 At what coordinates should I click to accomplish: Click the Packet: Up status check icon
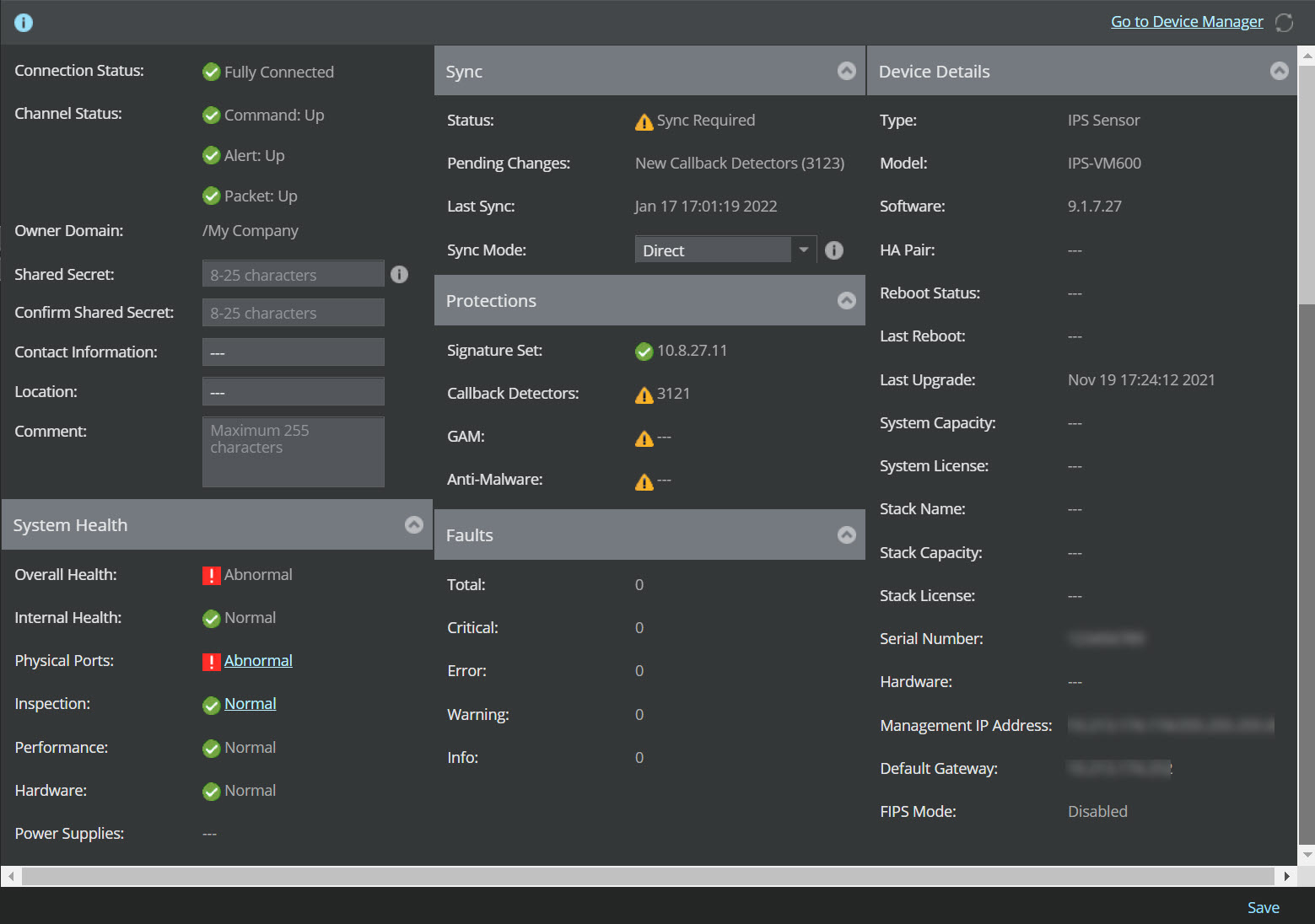coord(212,196)
